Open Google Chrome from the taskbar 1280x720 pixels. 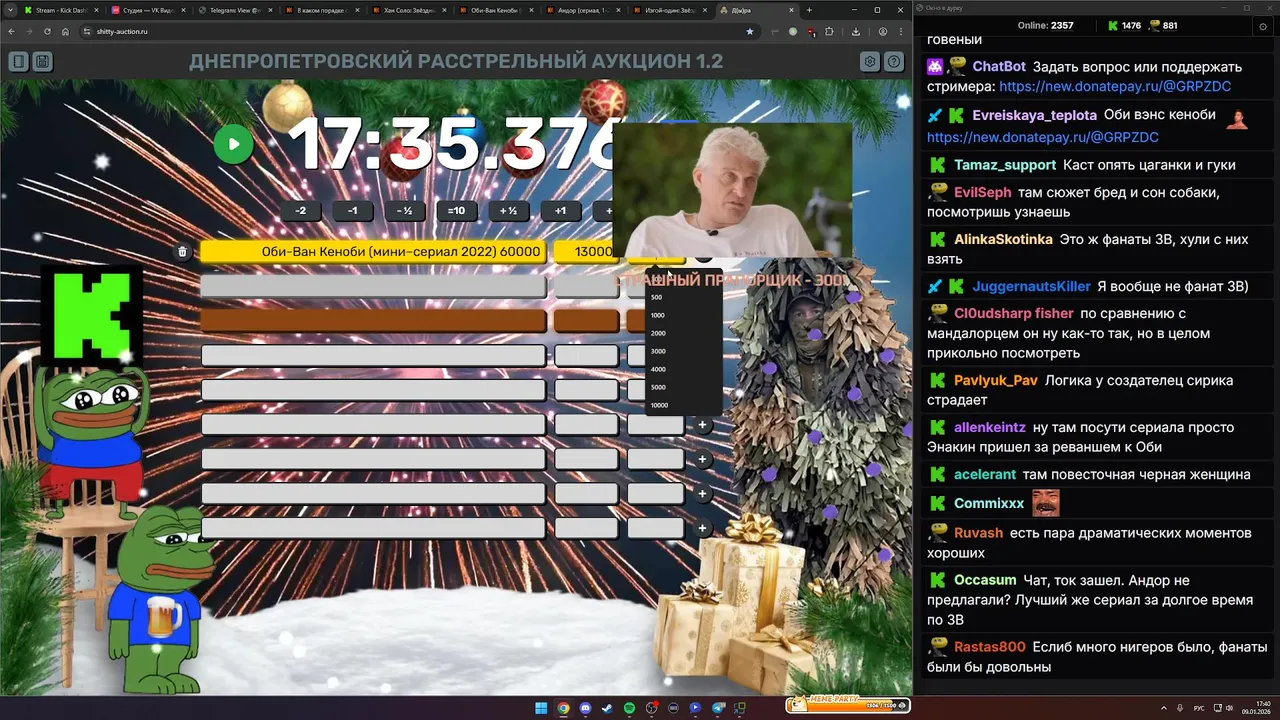click(563, 708)
